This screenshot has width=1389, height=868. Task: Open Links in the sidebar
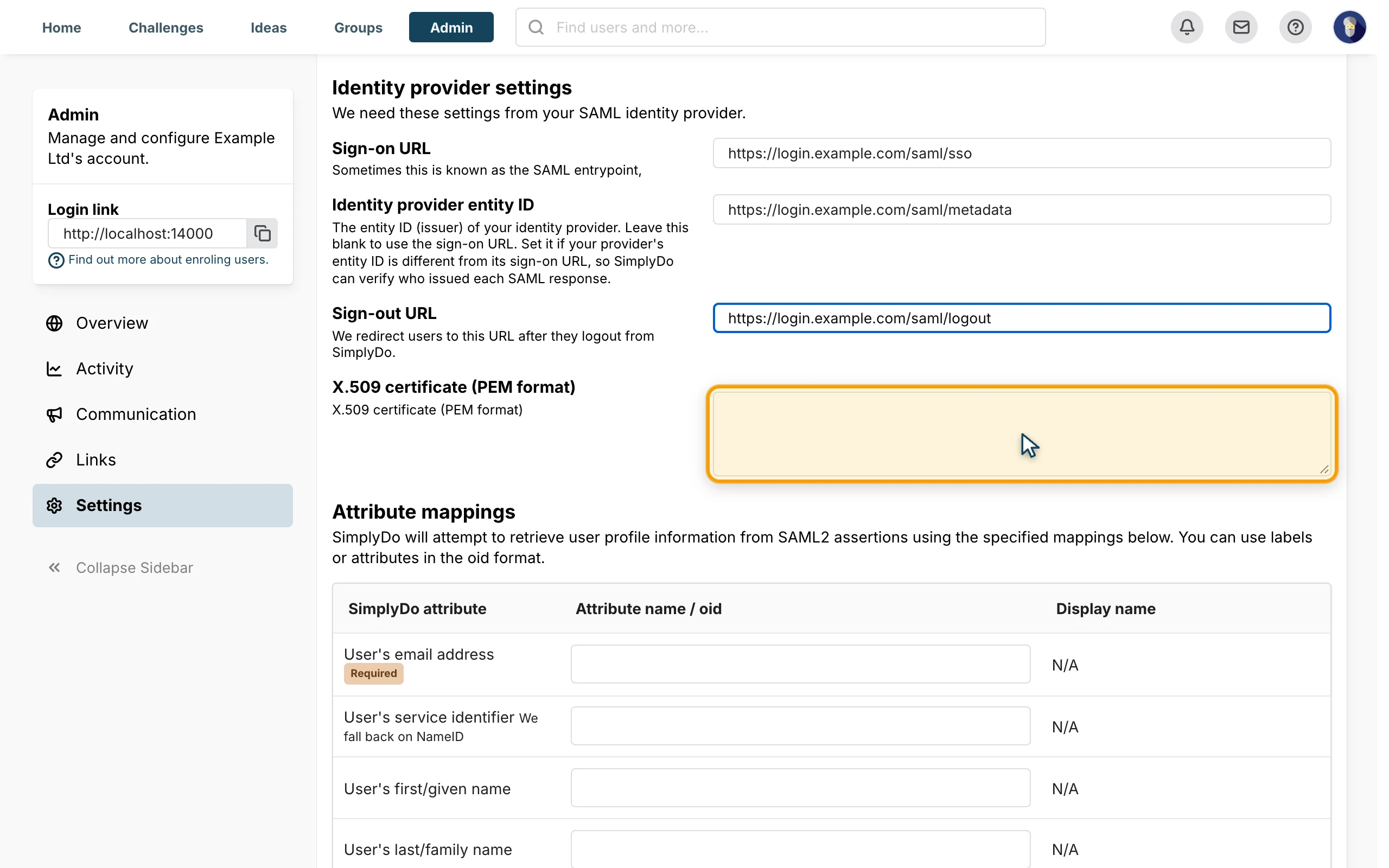pos(162,460)
